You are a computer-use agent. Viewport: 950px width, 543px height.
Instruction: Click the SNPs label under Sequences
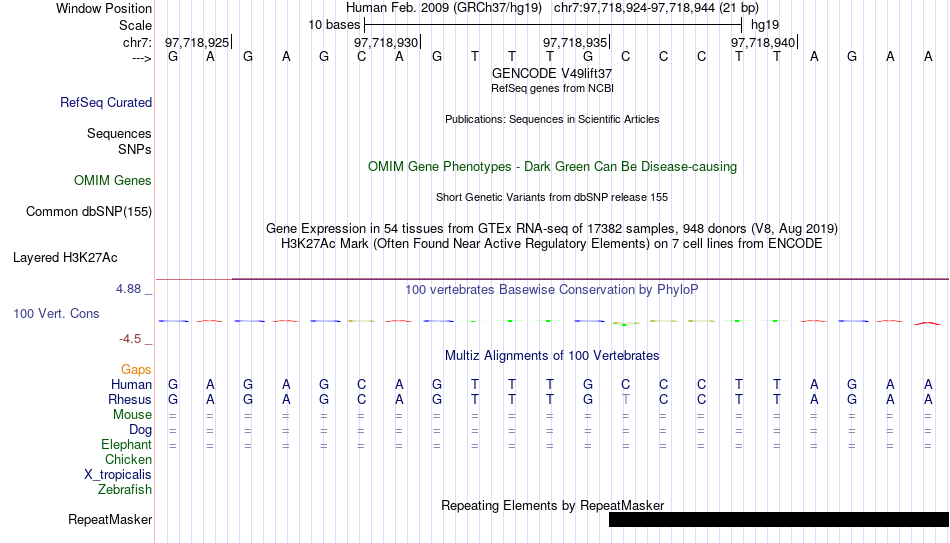click(x=135, y=149)
